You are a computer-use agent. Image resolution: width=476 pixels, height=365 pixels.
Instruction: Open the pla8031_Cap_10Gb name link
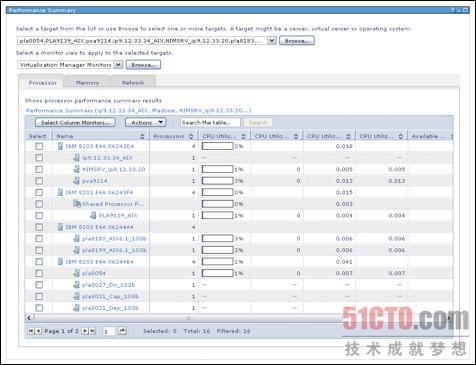110,296
